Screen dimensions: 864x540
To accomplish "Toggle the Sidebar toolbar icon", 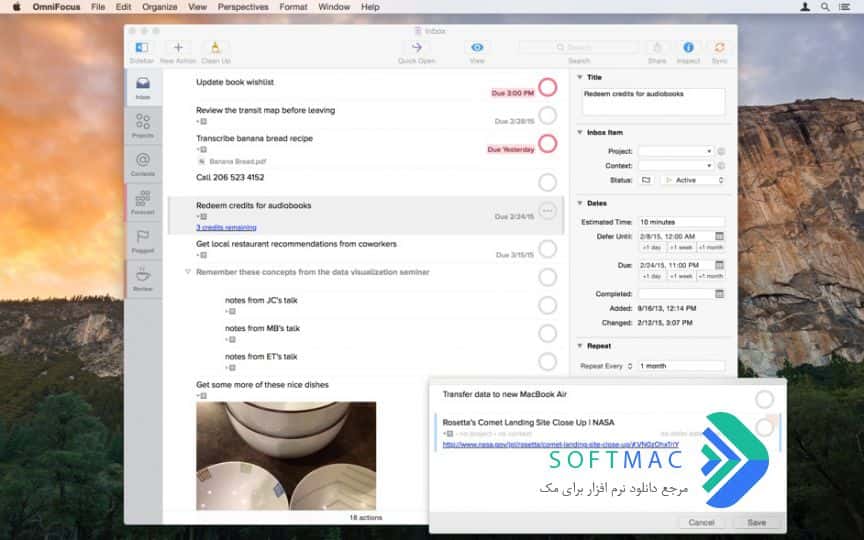I will coord(142,48).
